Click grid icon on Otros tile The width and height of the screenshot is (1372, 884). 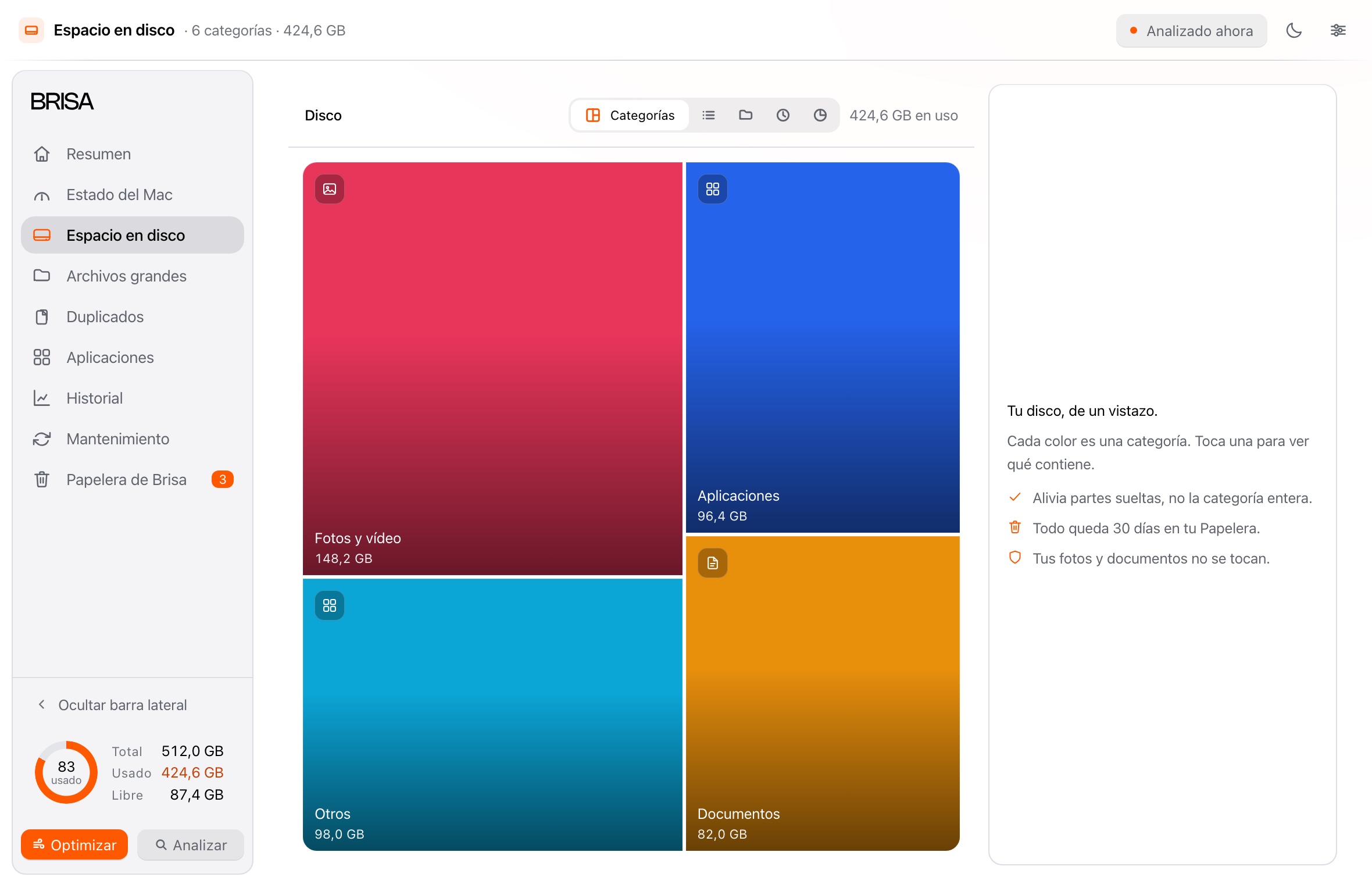[x=330, y=605]
